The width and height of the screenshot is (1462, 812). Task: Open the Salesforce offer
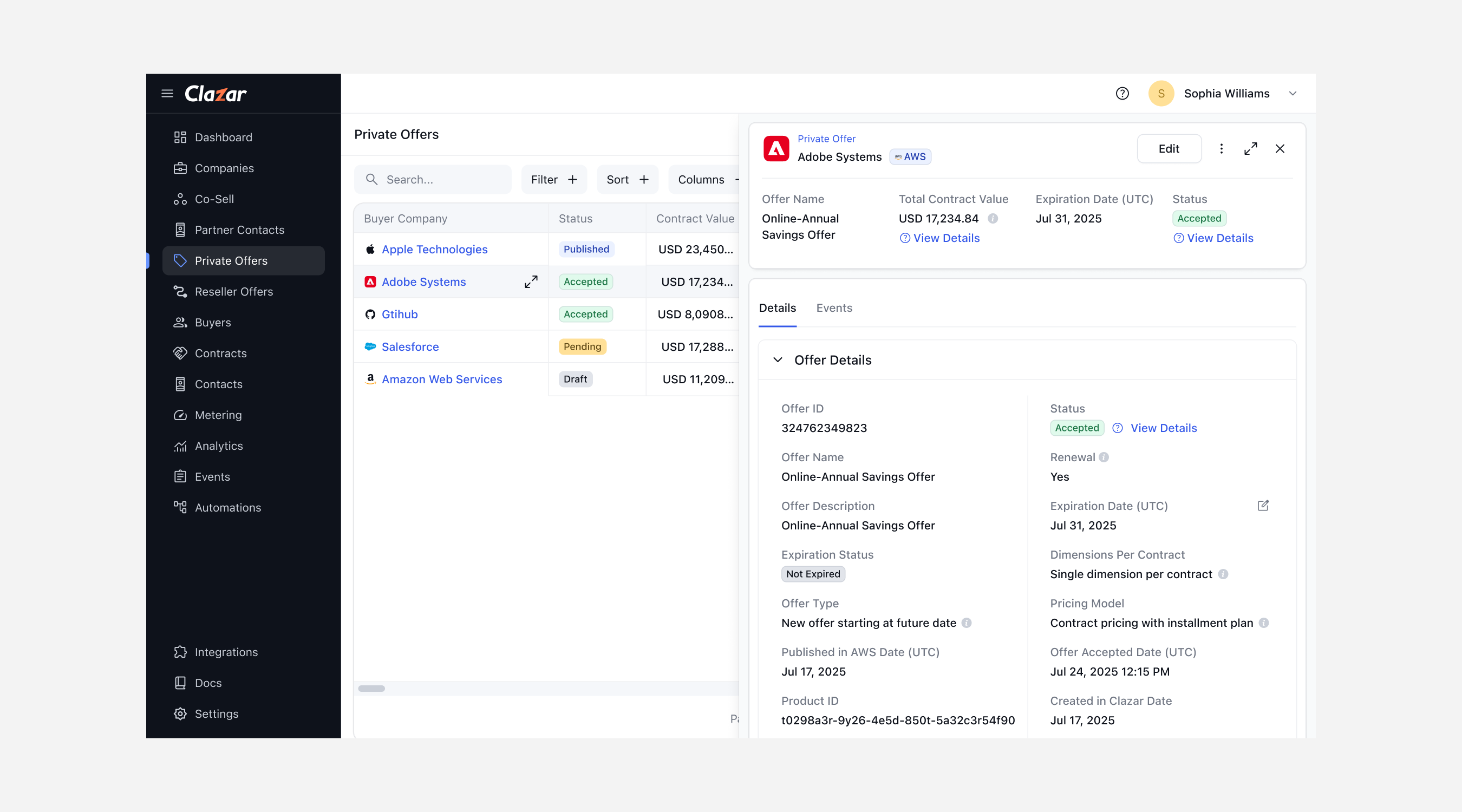(410, 346)
